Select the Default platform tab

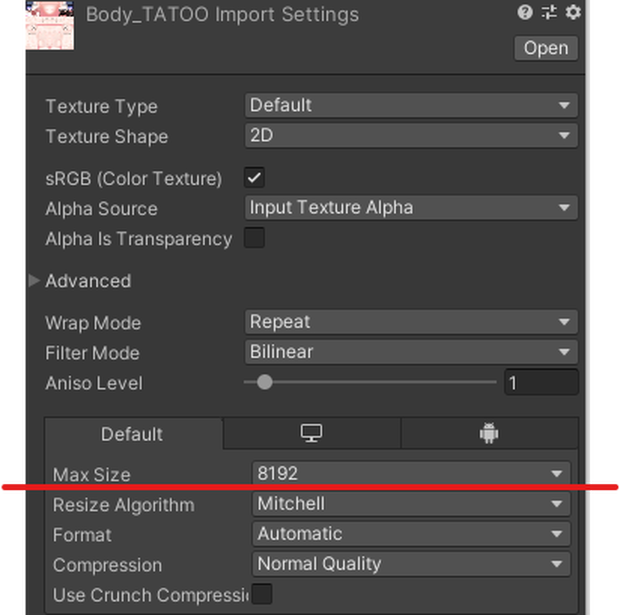134,434
